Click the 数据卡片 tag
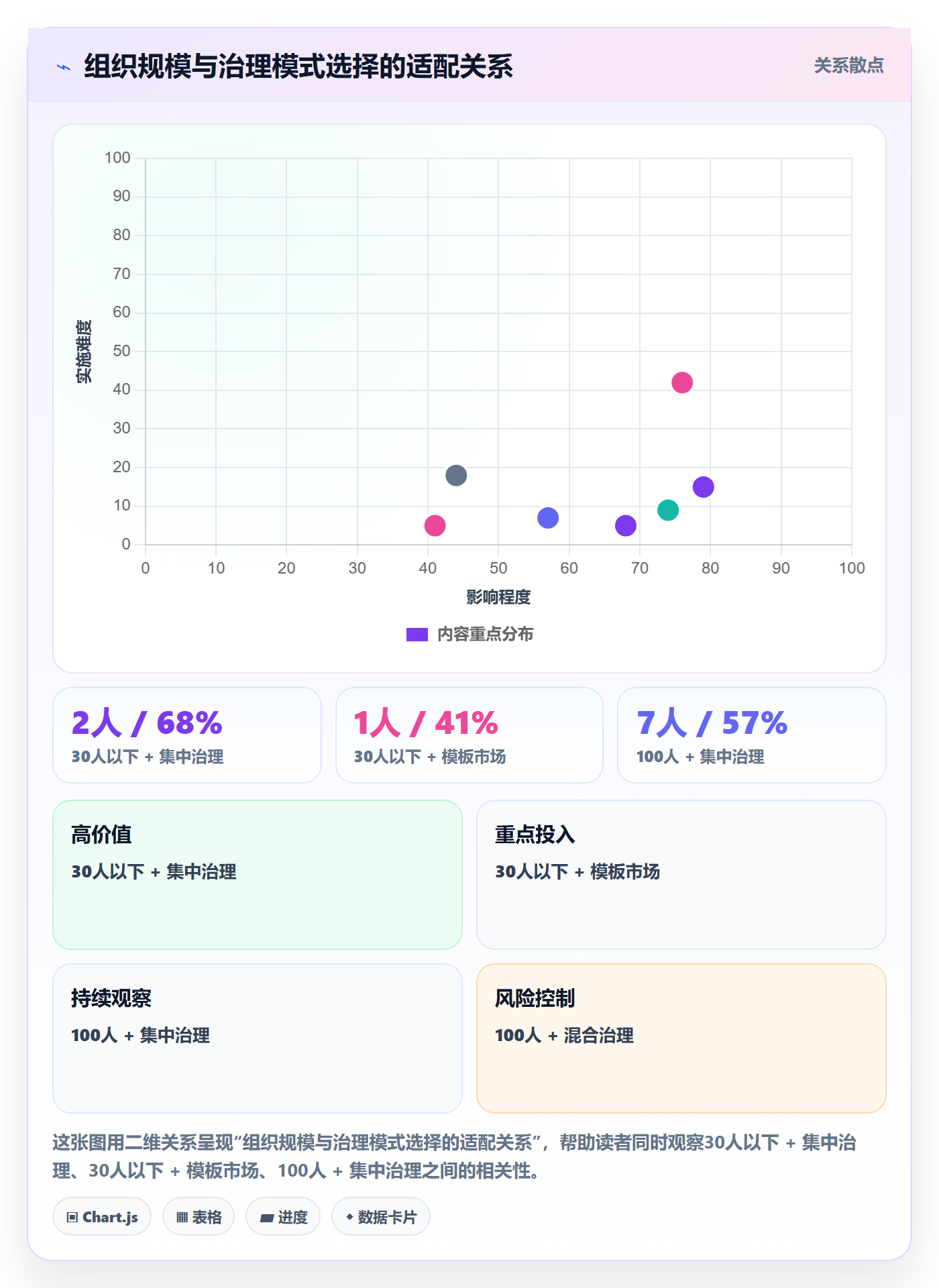The image size is (939, 1288). point(381,1217)
